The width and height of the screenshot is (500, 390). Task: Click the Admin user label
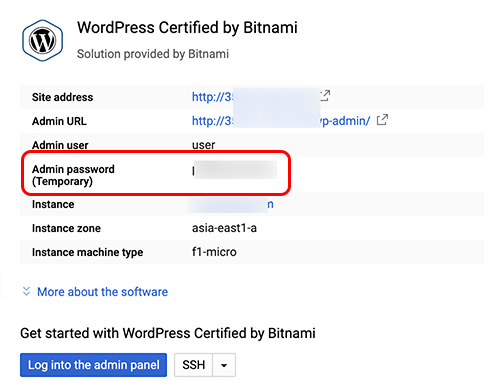[60, 145]
